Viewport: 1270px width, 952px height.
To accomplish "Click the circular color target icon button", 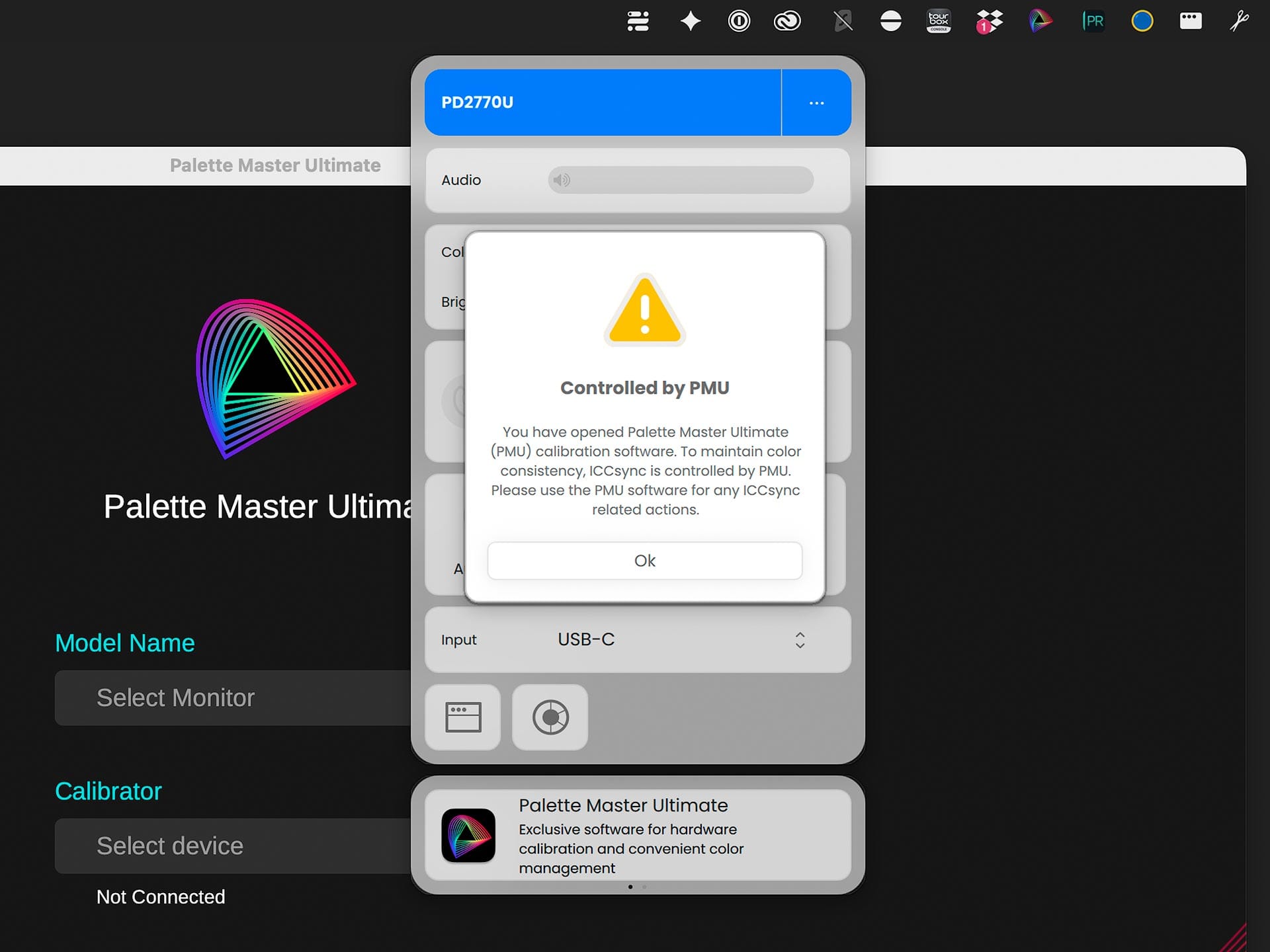I will point(550,717).
